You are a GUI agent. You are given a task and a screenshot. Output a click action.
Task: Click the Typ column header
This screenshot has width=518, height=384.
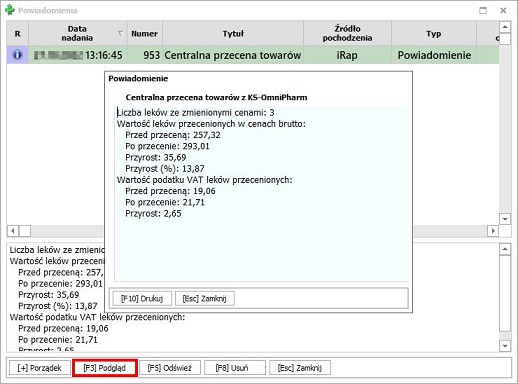click(x=434, y=33)
